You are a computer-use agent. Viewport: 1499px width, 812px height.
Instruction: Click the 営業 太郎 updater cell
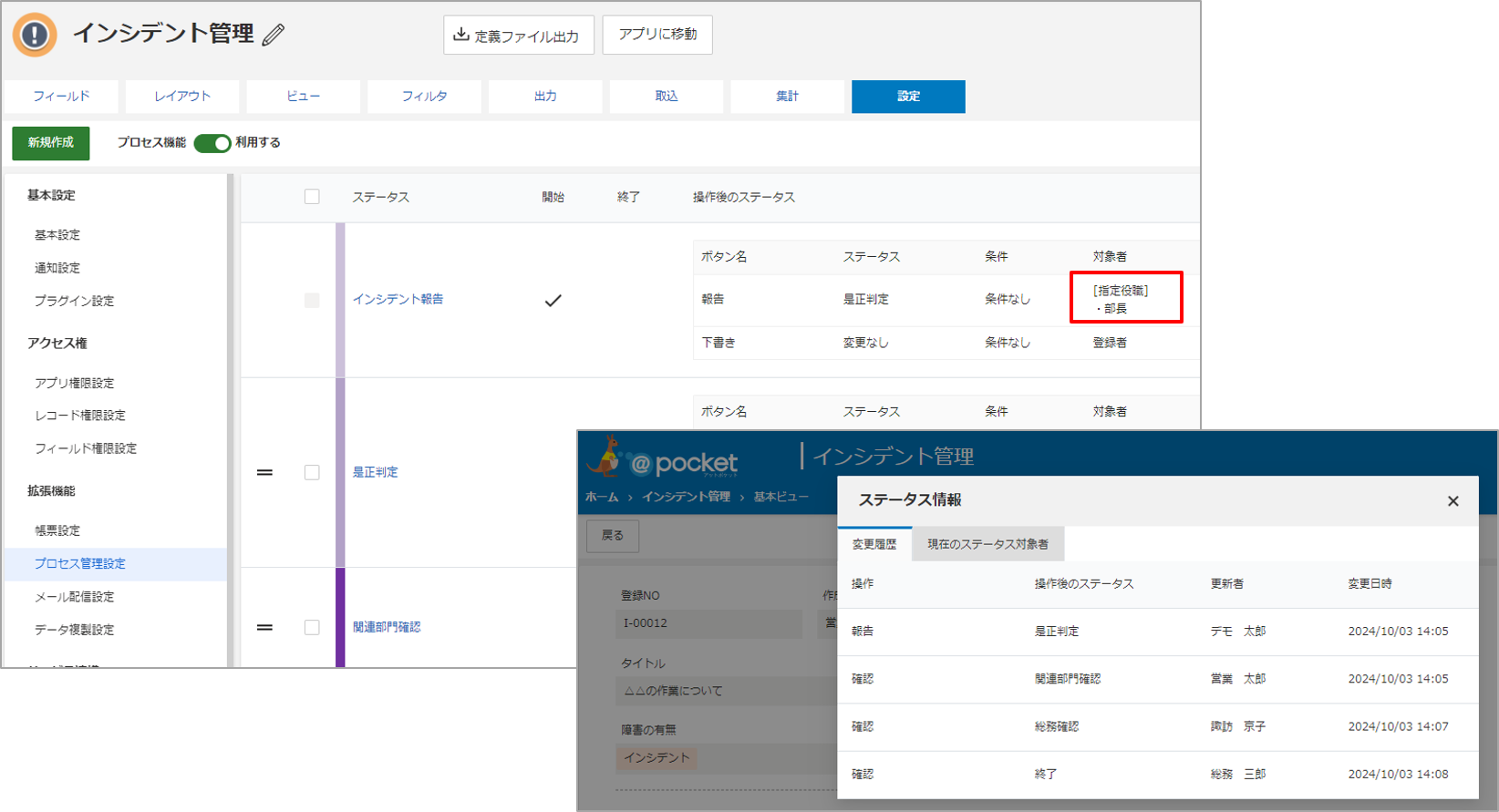click(x=1238, y=679)
